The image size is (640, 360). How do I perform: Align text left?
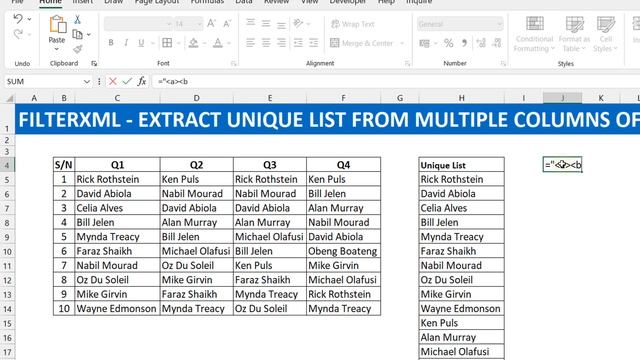[251, 42]
